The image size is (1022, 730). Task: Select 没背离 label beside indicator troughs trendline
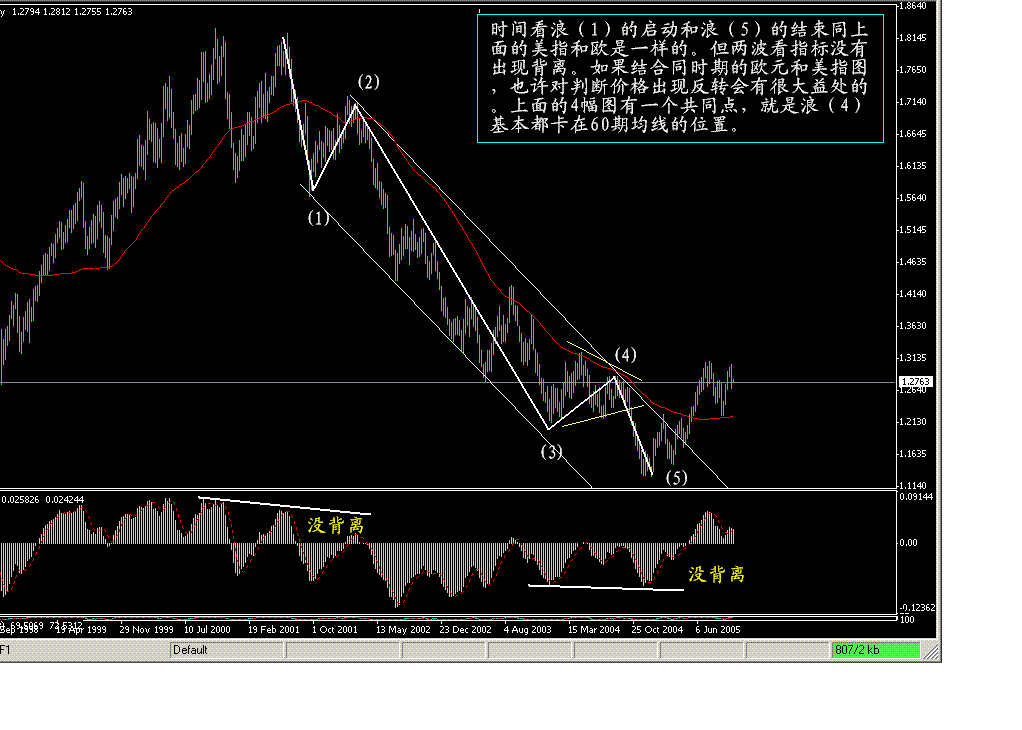[716, 574]
